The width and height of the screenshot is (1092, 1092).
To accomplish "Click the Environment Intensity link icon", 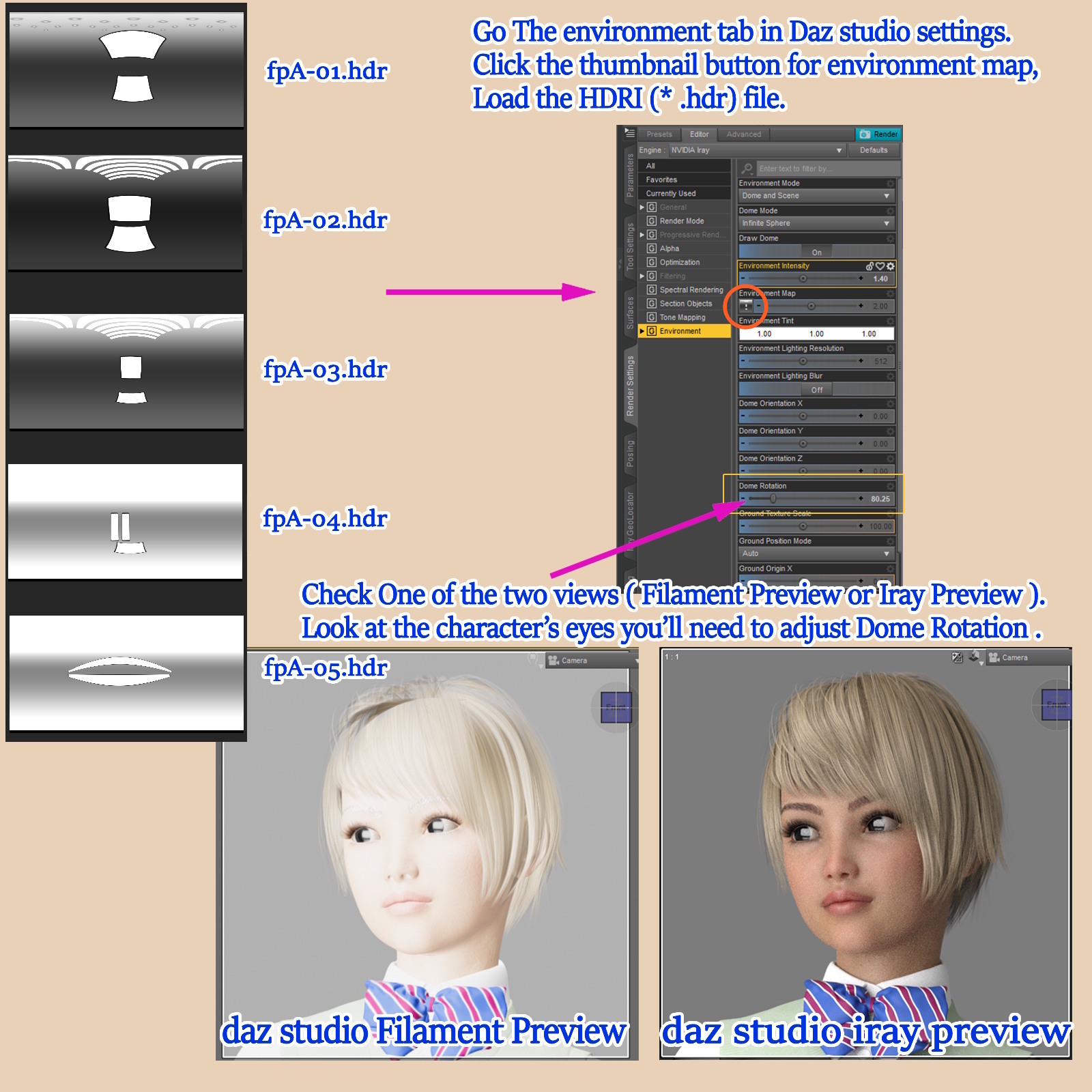I will click(870, 266).
